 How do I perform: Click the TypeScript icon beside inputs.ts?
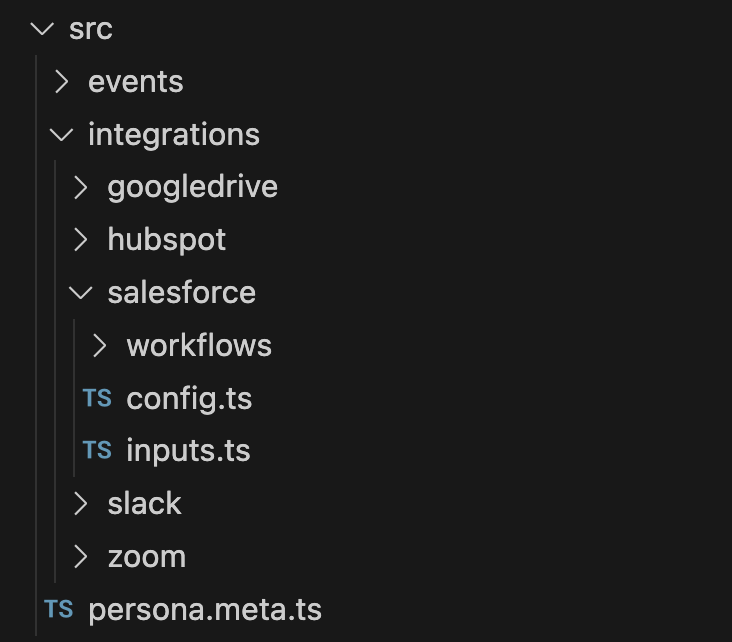tap(97, 450)
